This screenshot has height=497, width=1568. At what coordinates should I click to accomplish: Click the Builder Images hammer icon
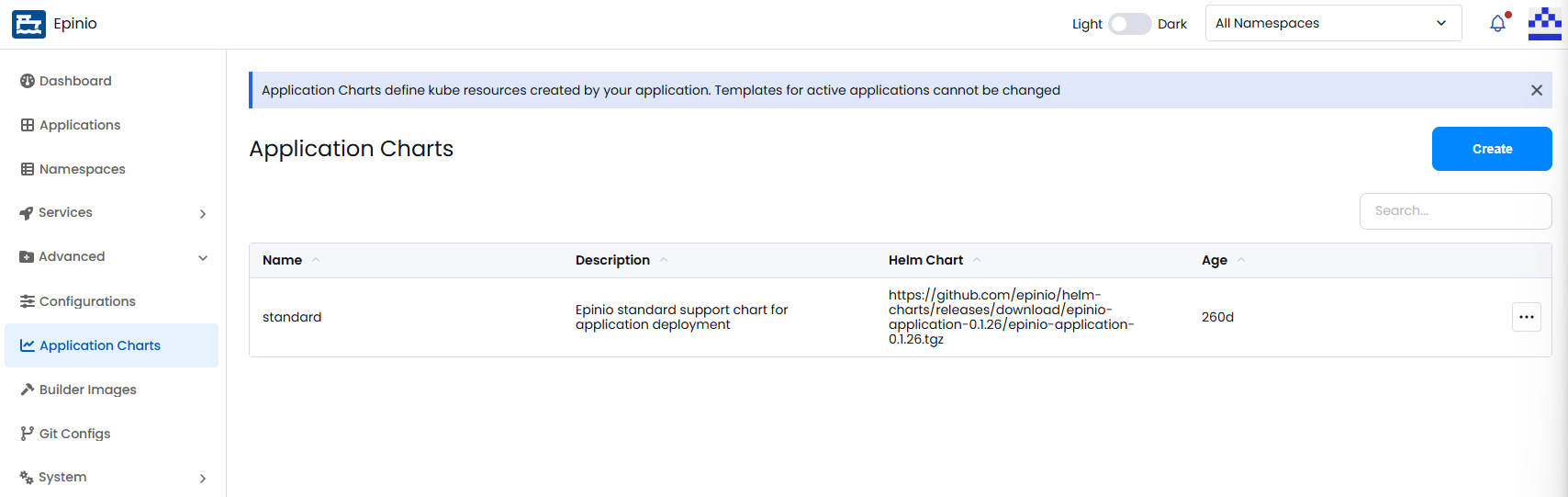click(x=28, y=390)
